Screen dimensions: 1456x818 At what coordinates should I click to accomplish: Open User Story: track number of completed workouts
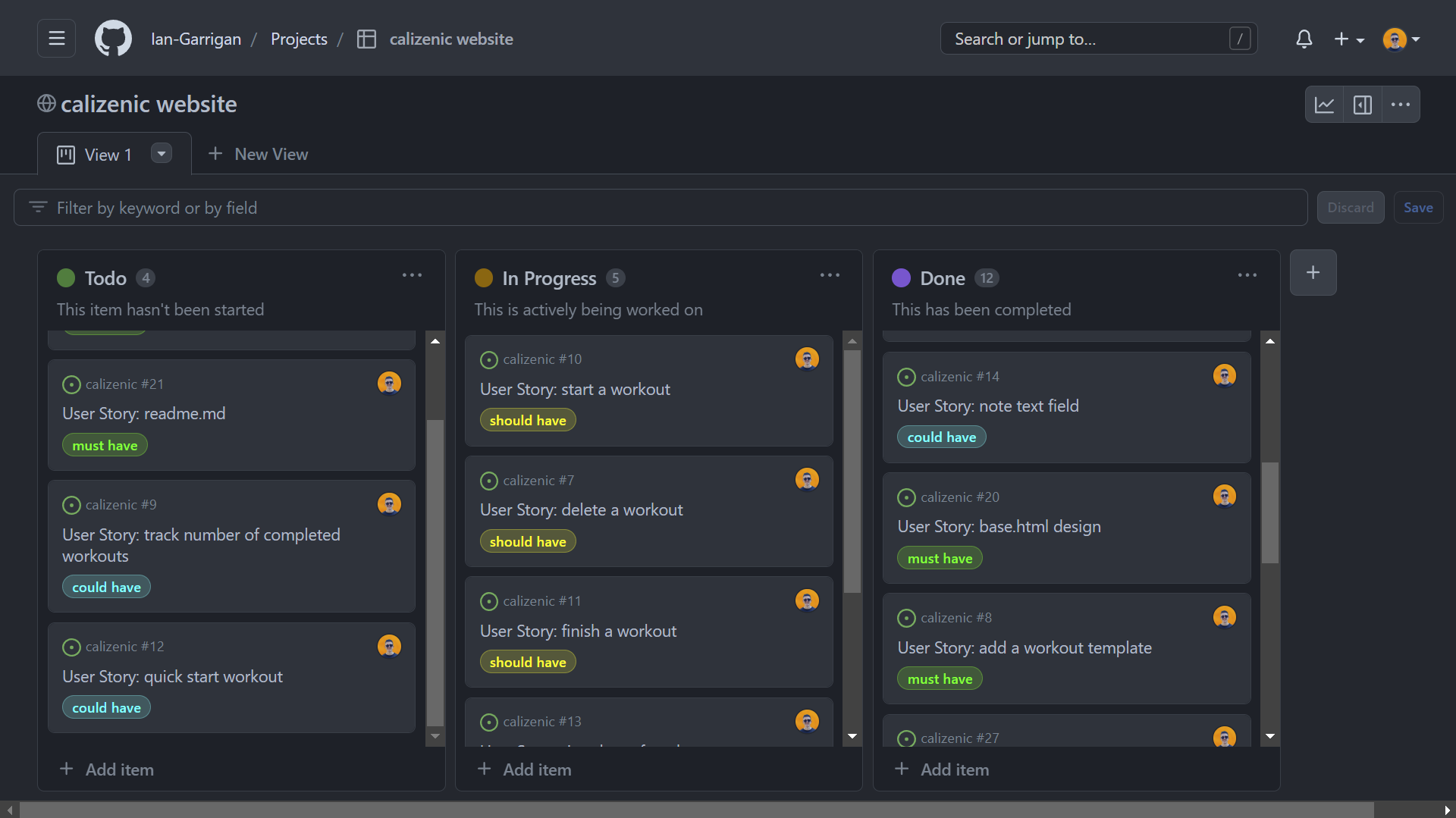click(201, 545)
